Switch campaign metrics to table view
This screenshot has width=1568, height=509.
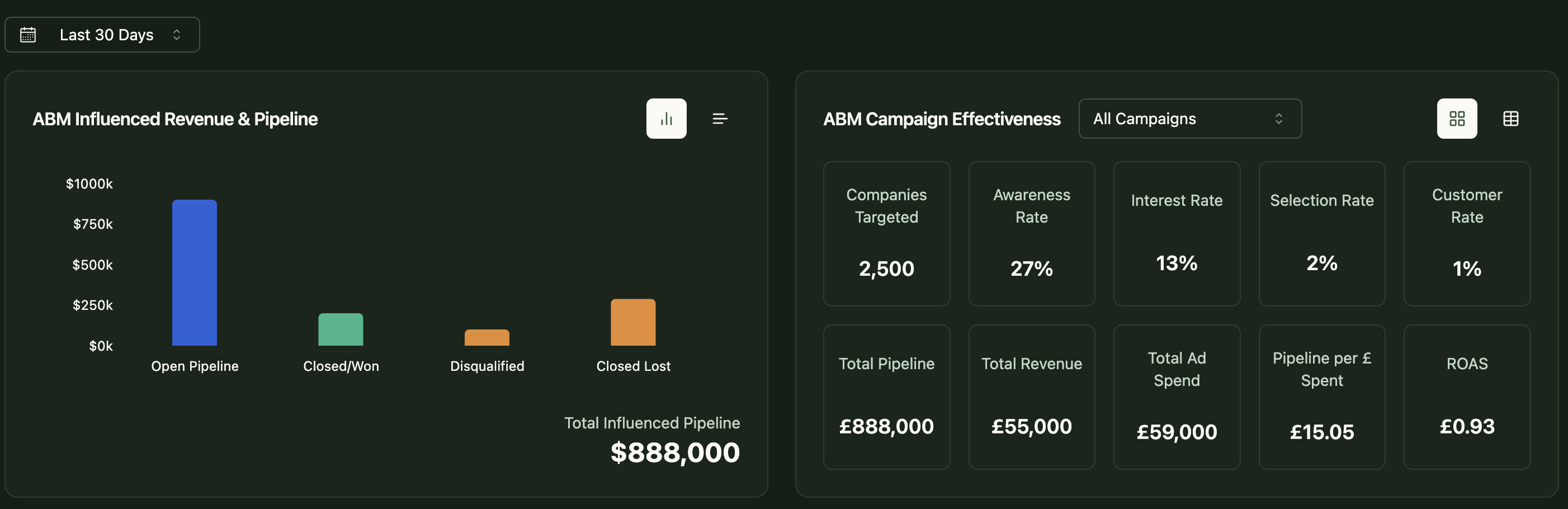click(x=1510, y=119)
